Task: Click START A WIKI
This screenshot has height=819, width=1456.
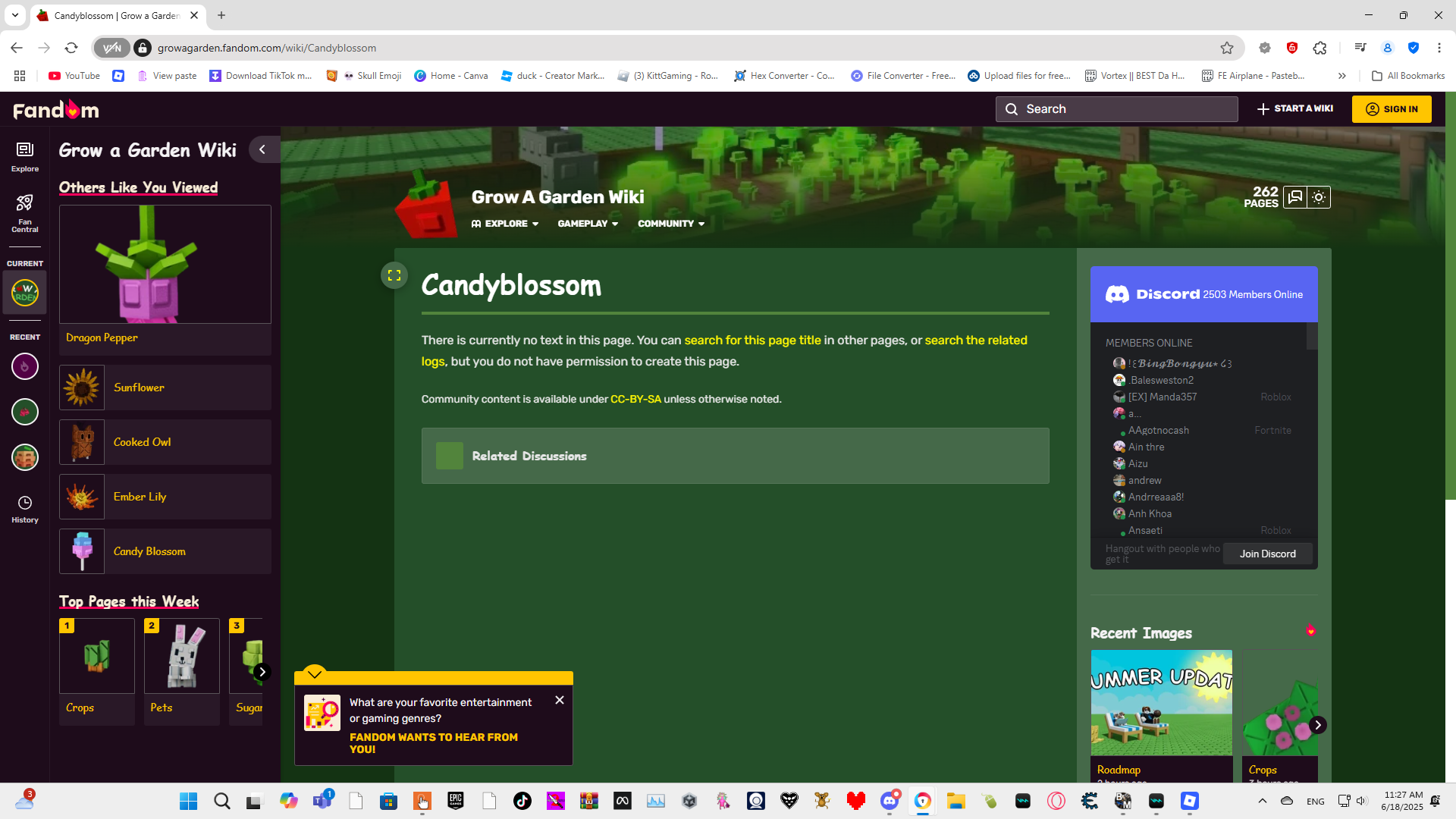Action: tap(1295, 108)
